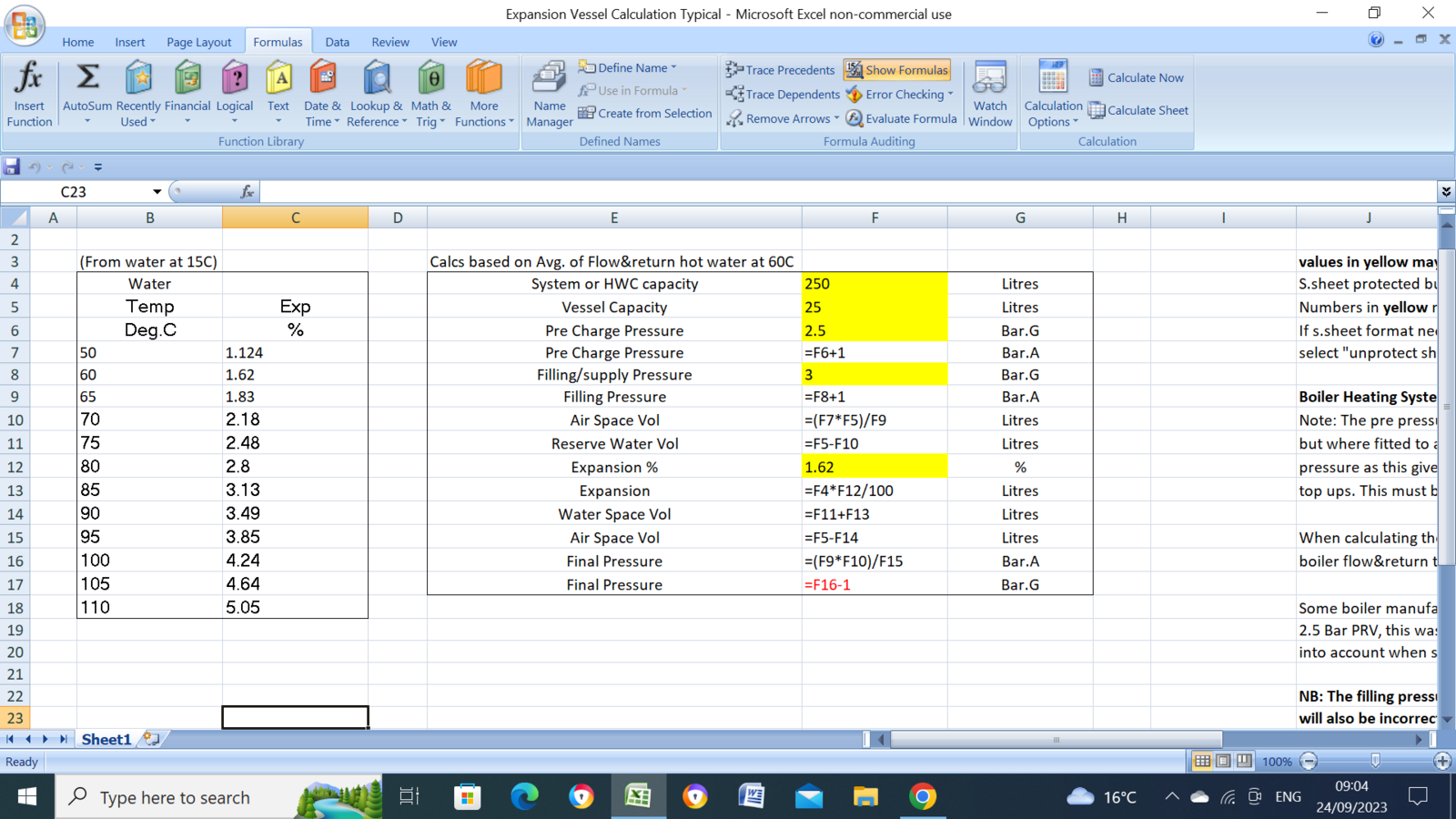The height and width of the screenshot is (819, 1456).
Task: Expand the Name Box dropdown arrow
Action: tap(157, 192)
